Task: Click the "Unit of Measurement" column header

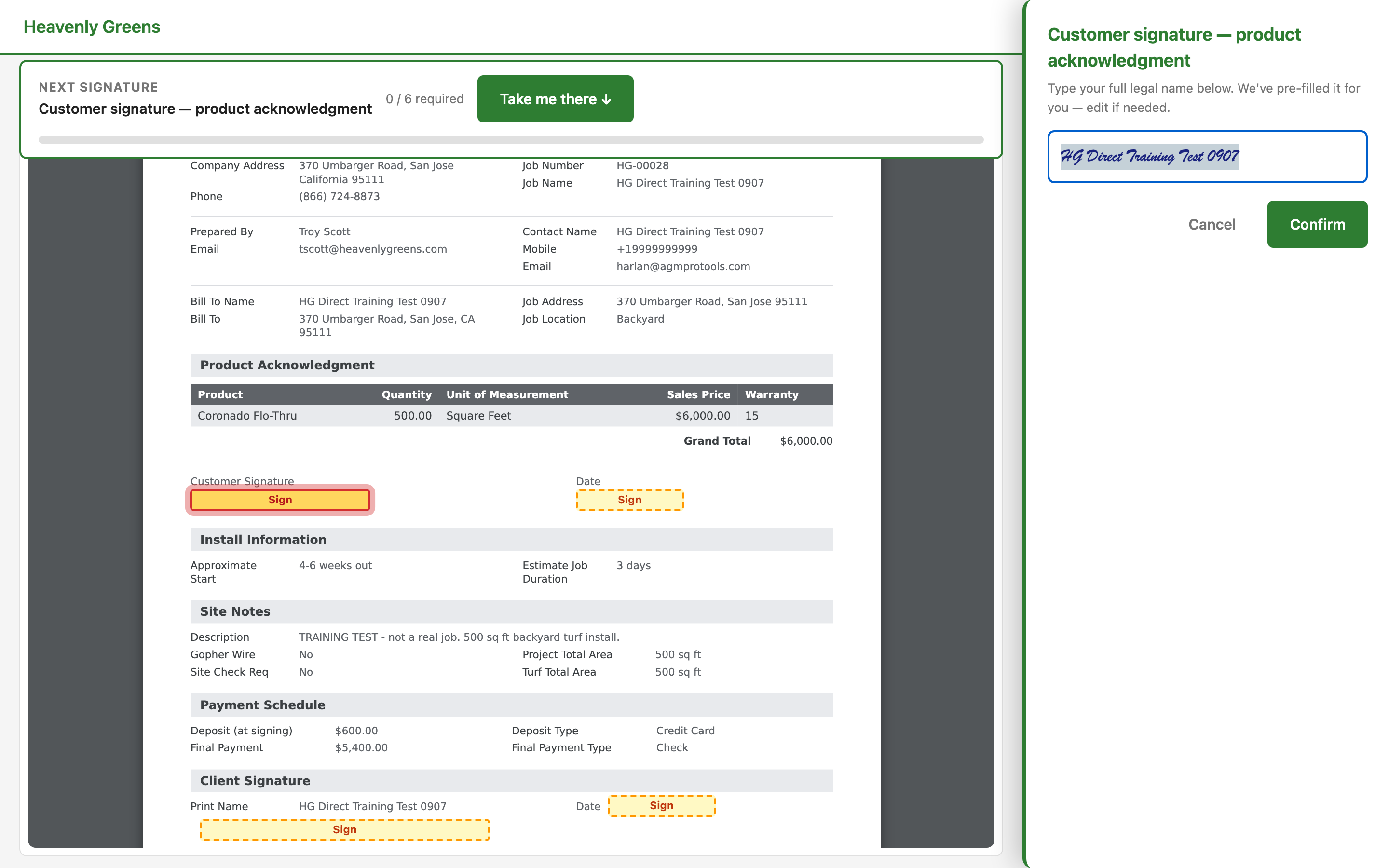Action: pos(507,394)
